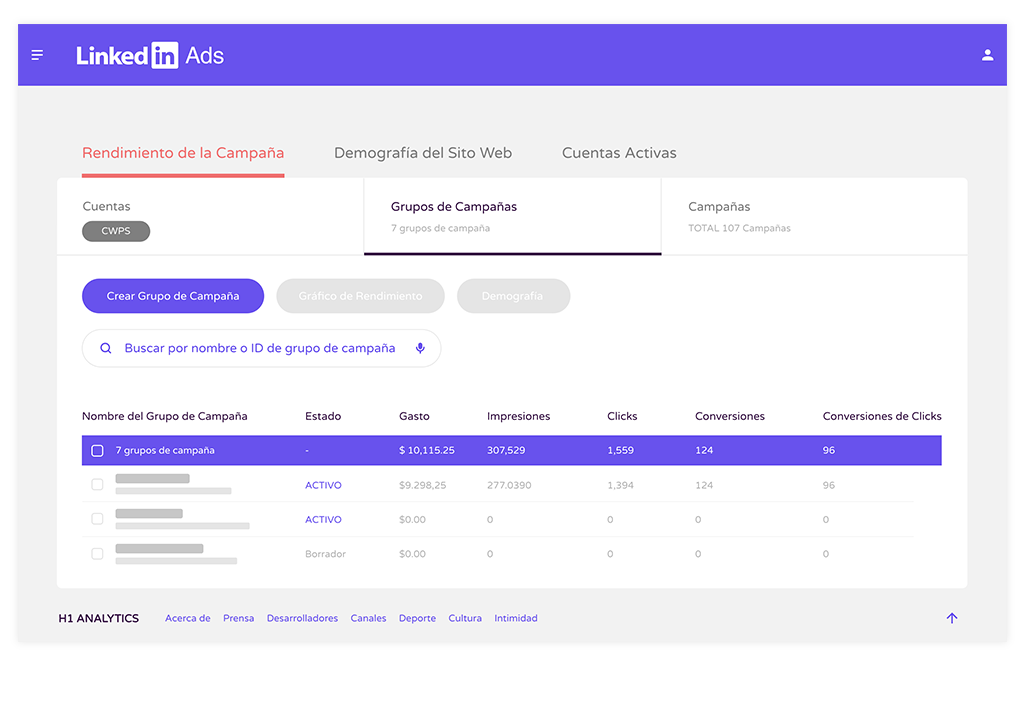
Task: Open the Cuentas Activas tab
Action: tap(619, 153)
